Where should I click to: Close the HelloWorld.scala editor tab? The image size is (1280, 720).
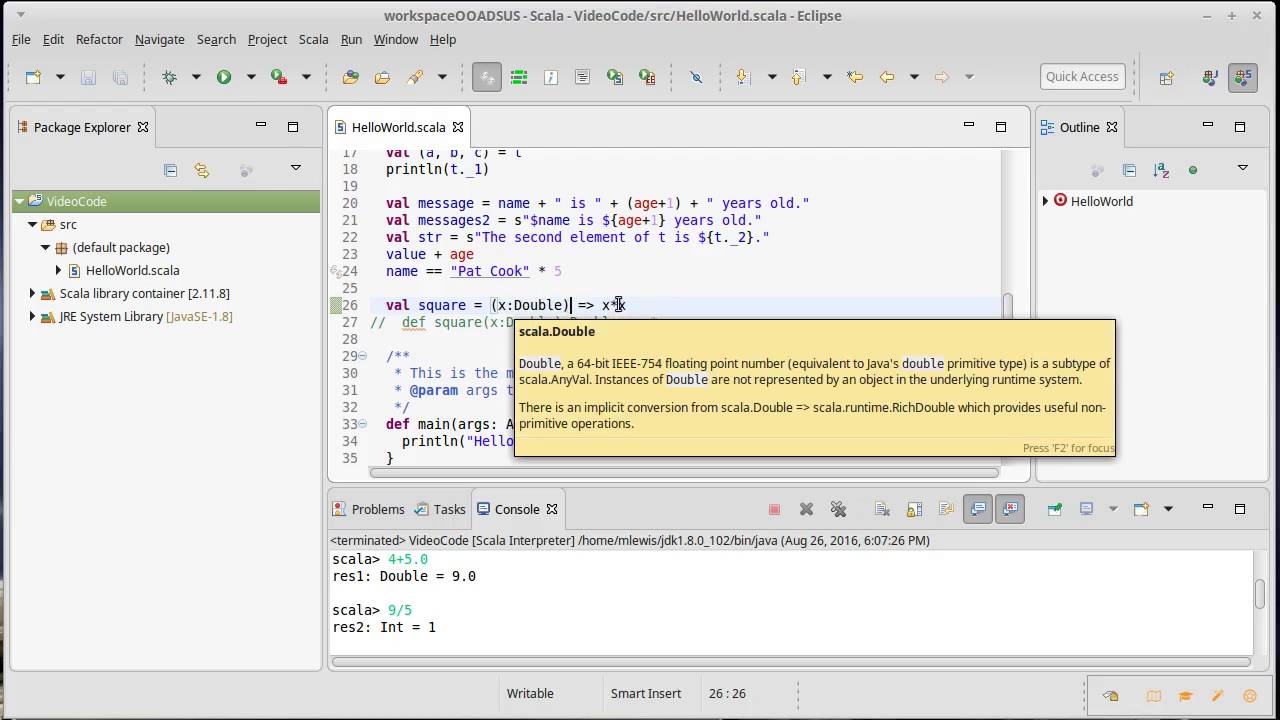click(x=458, y=127)
